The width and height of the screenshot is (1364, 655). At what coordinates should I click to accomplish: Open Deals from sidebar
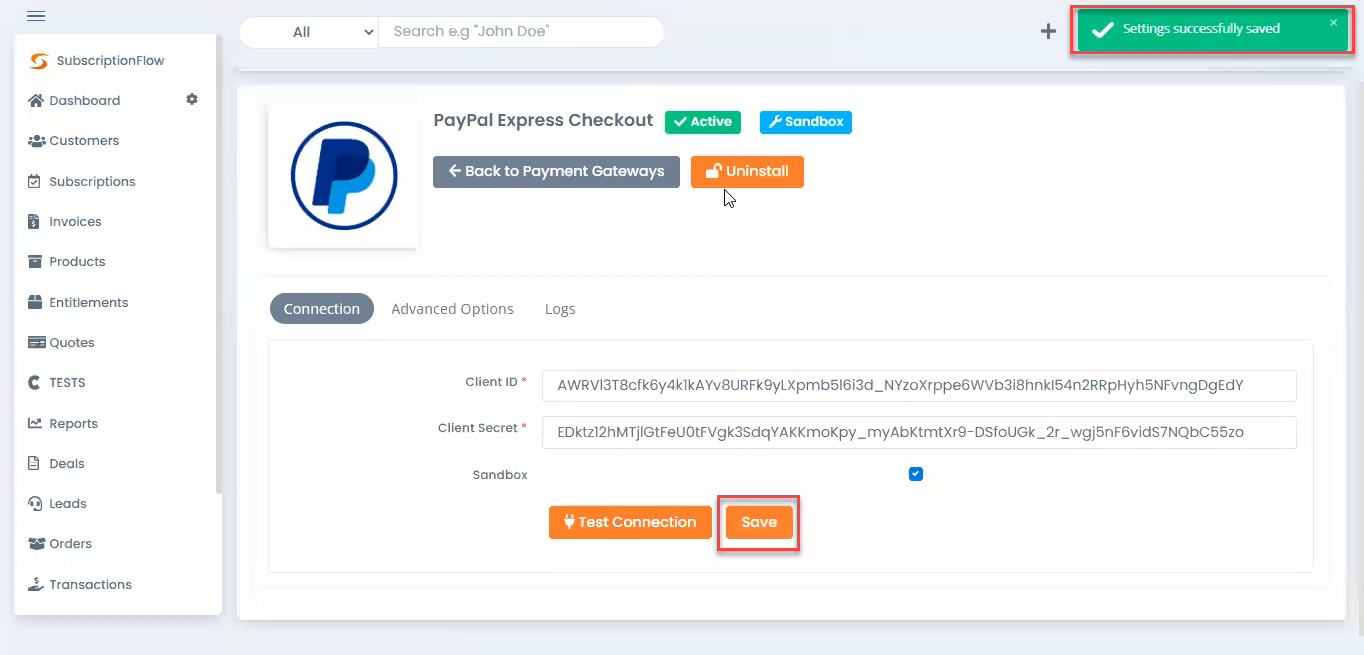(67, 463)
